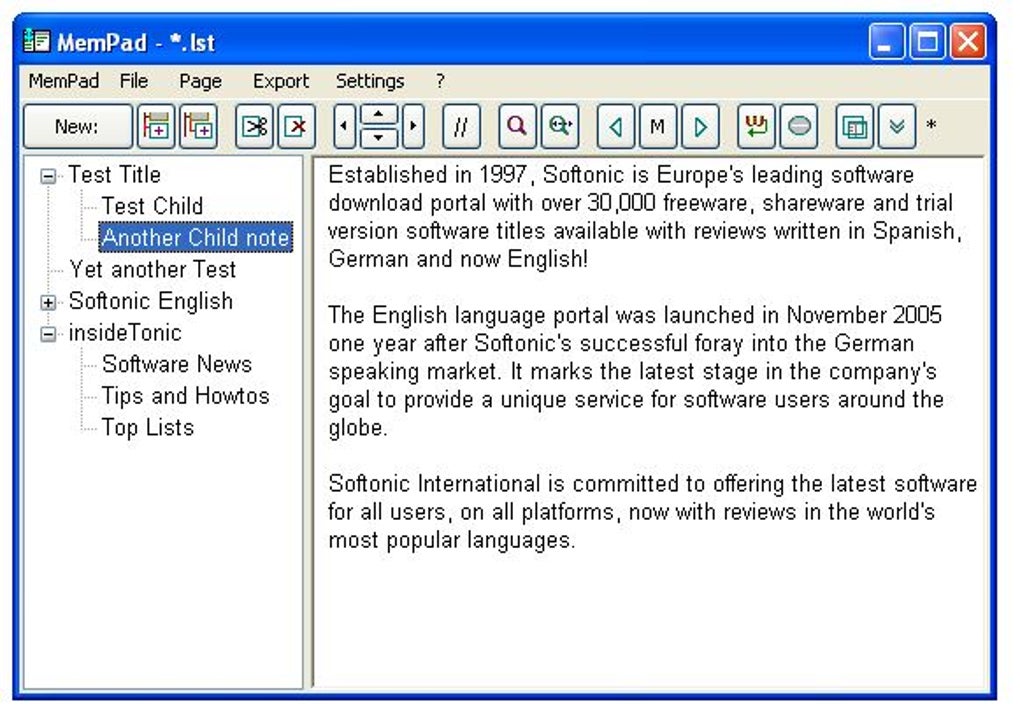
Task: Select Test Child page
Action: 152,206
